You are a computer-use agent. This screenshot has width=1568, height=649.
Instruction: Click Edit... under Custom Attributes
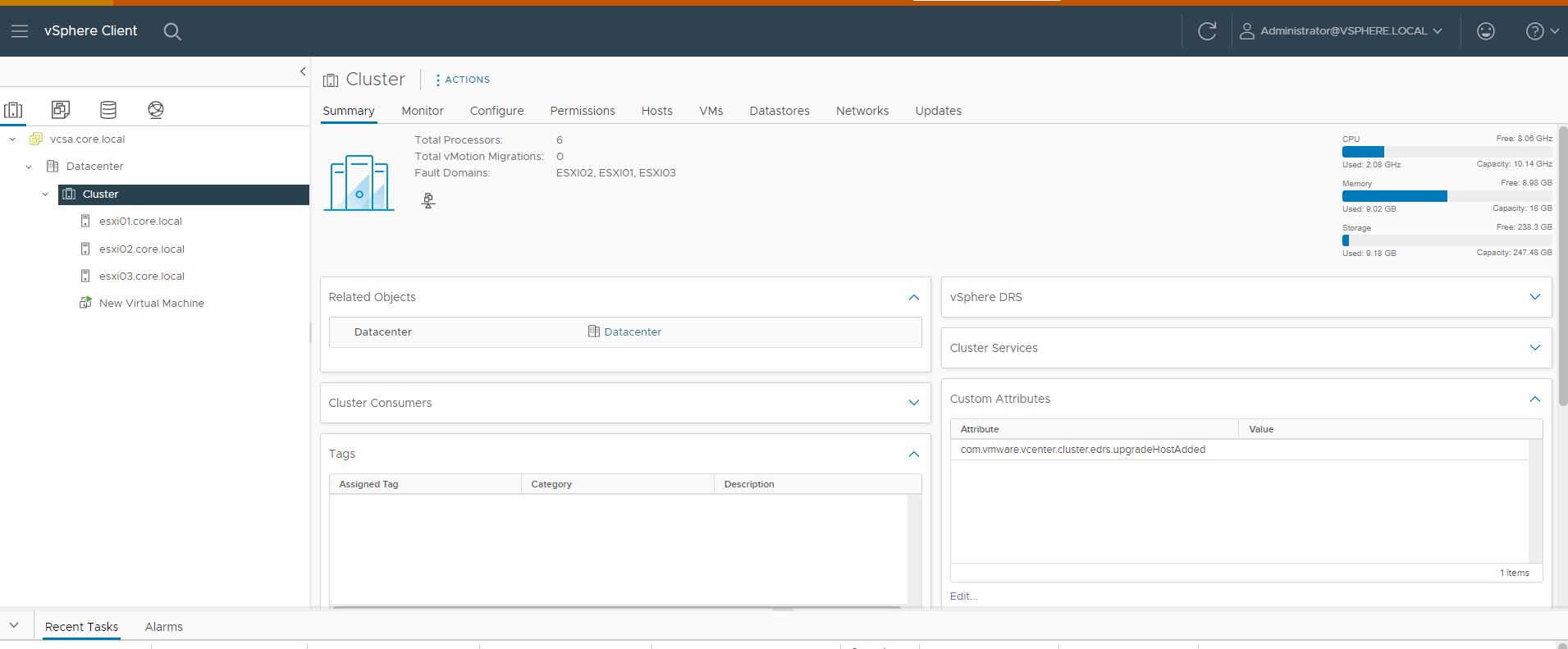(x=964, y=596)
